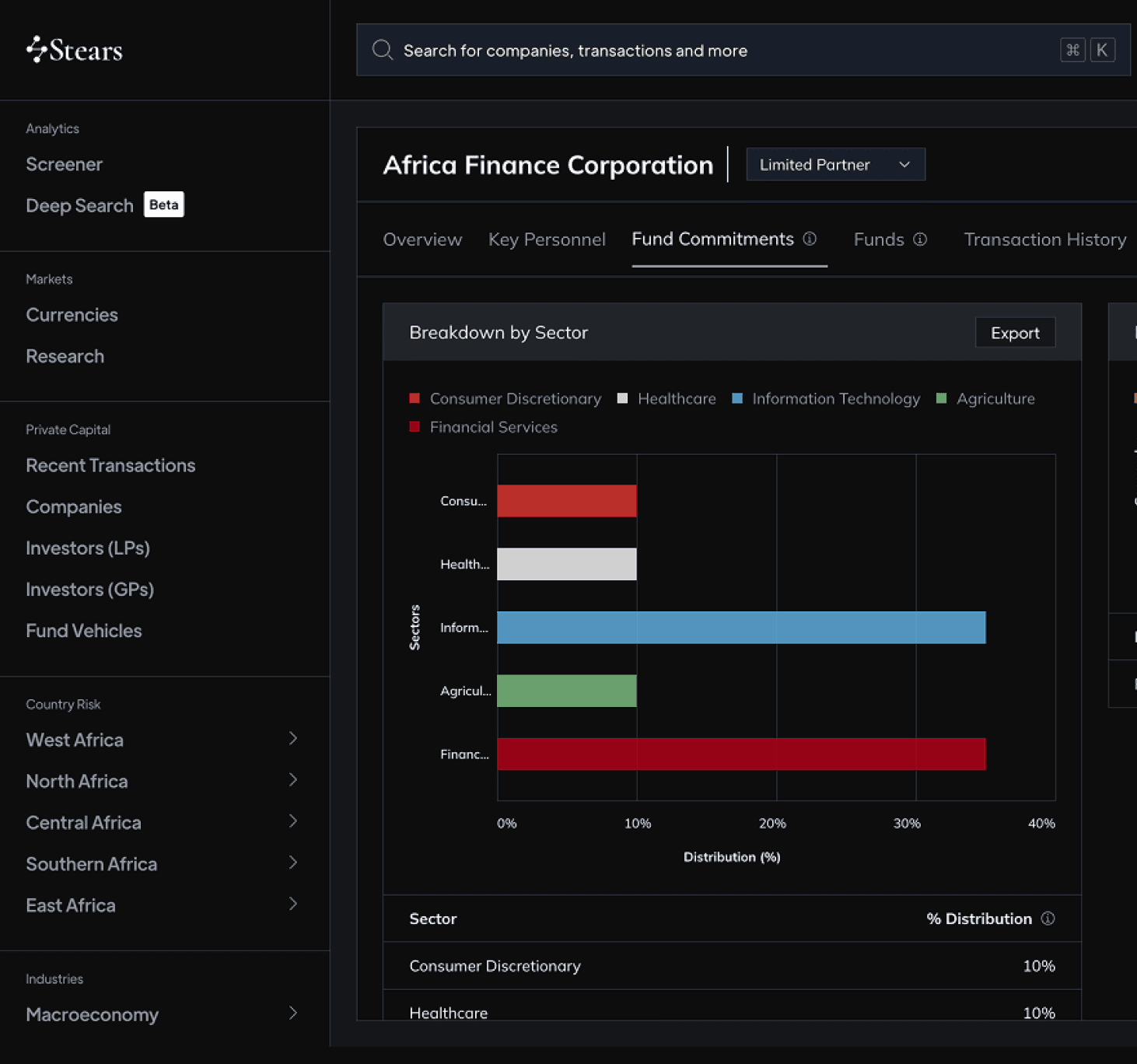Screen dimensions: 1137x1064
Task: Expand East Africa country risk
Action: [x=293, y=904]
